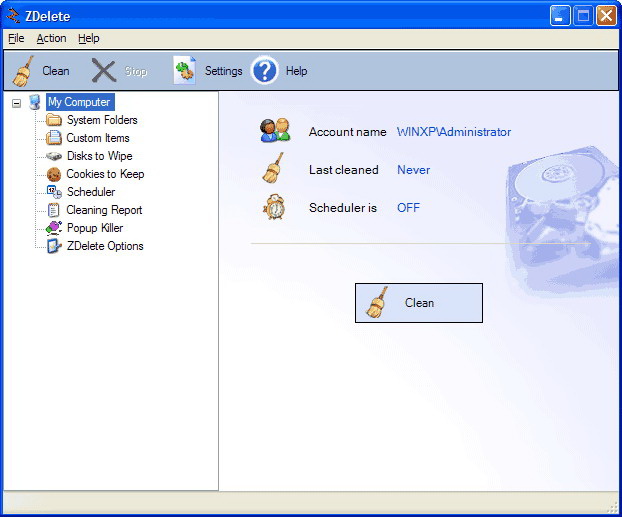Click the users icon beside Account name
The image size is (622, 517).
coord(275,130)
